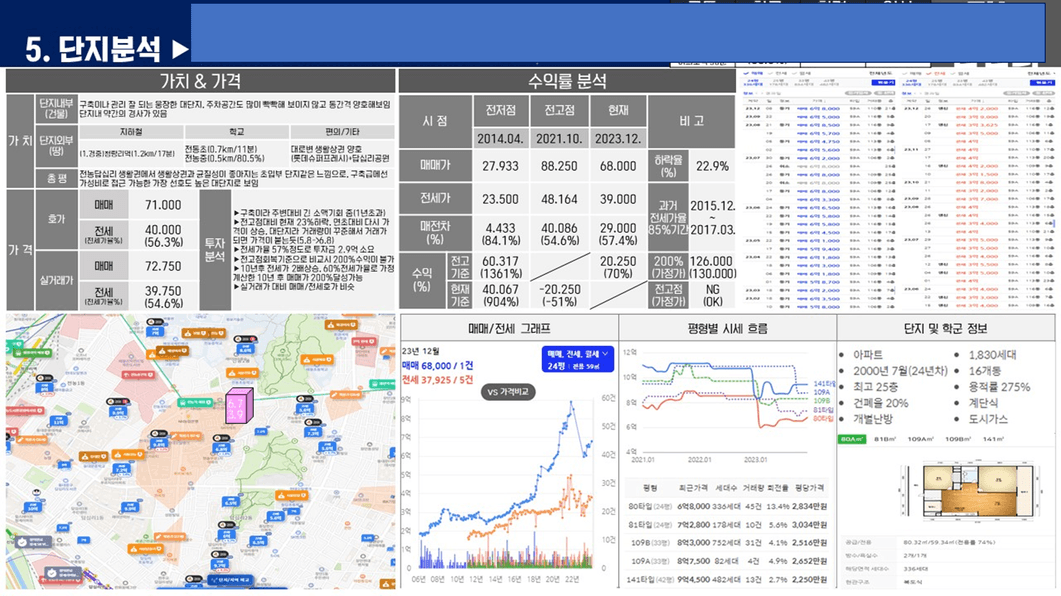This screenshot has width=1061, height=596.
Task: Click the 건폐율 20% bullet item
Action: click(x=880, y=403)
